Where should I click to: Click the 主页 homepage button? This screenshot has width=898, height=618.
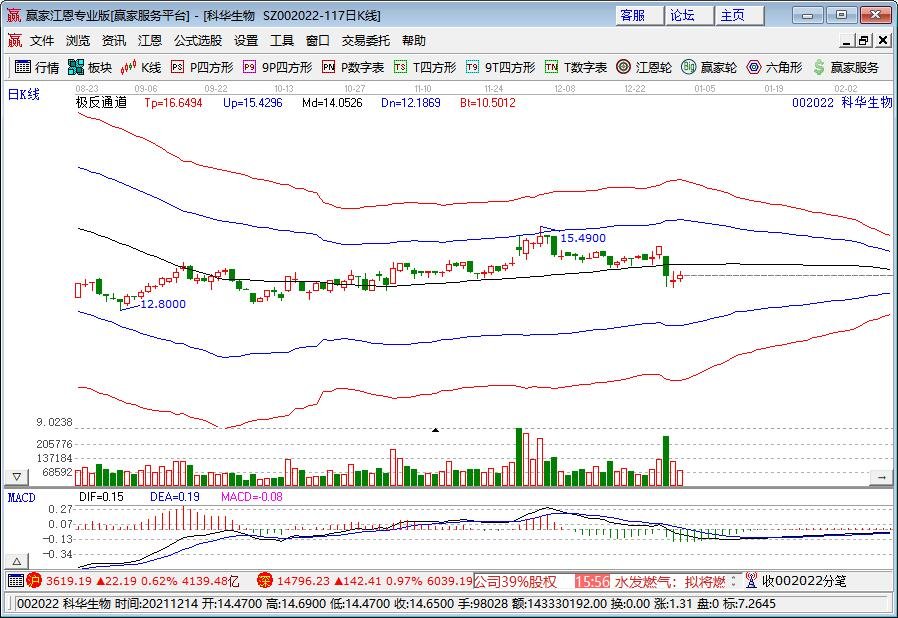(x=740, y=15)
